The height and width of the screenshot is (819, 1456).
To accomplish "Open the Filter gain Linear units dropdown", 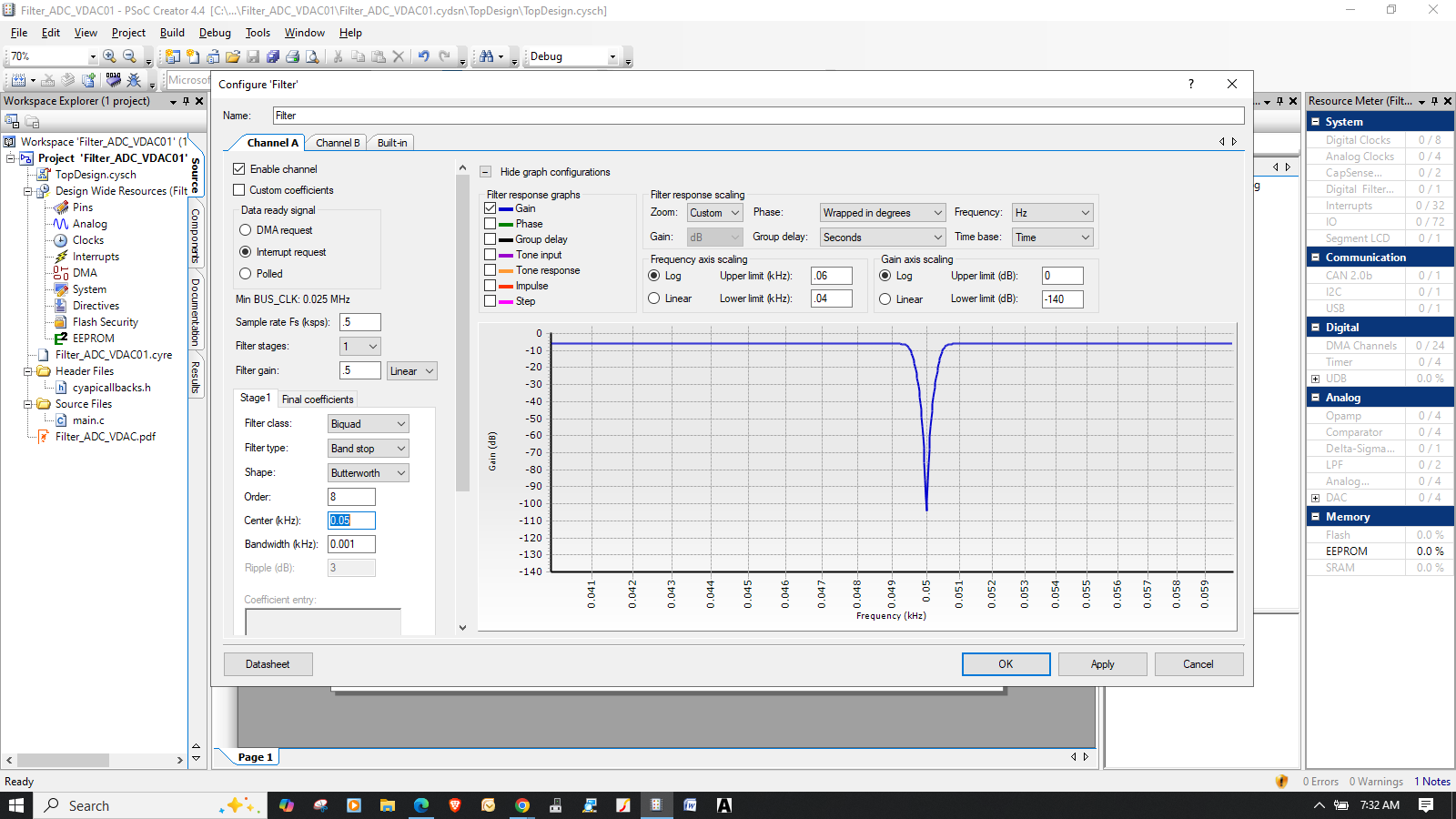I will tap(412, 371).
